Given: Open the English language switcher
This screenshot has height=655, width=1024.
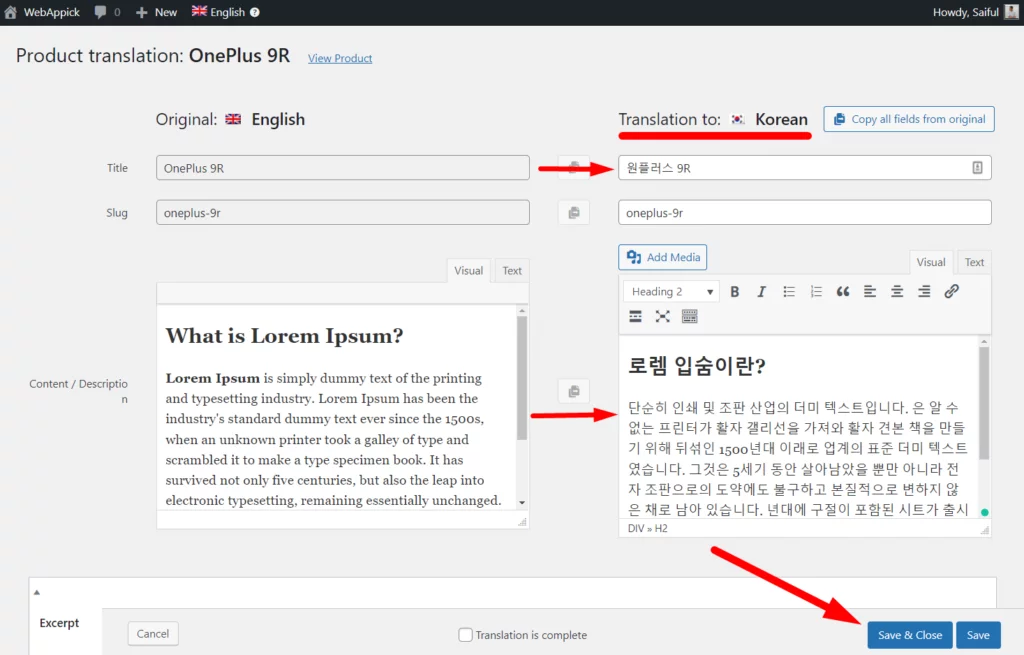Looking at the screenshot, I should 218,12.
